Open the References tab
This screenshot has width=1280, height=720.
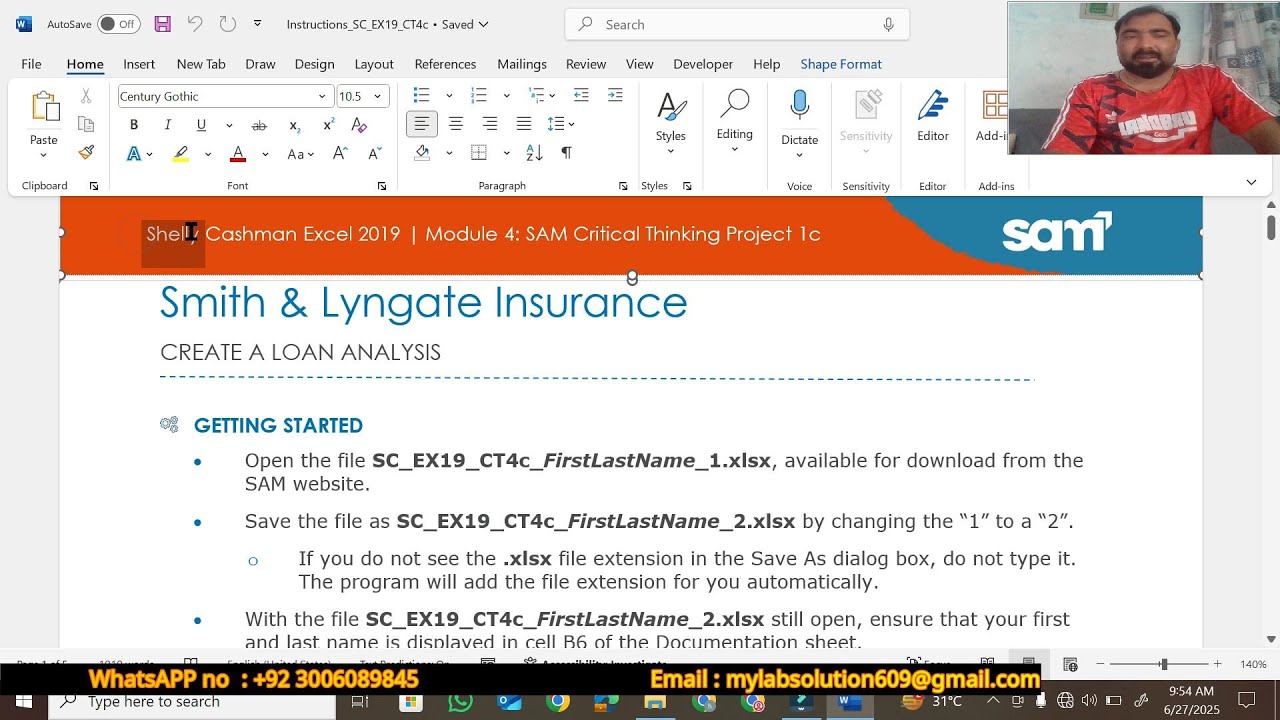445,64
